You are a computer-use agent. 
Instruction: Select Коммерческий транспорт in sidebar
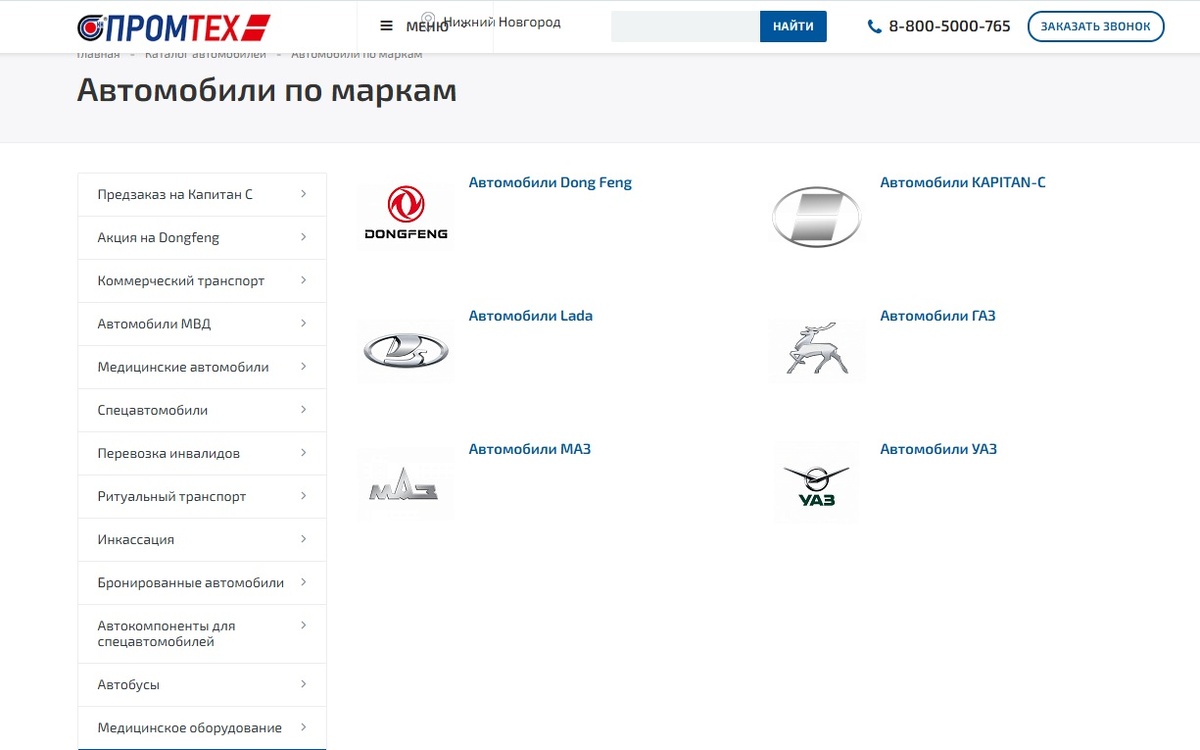point(202,281)
